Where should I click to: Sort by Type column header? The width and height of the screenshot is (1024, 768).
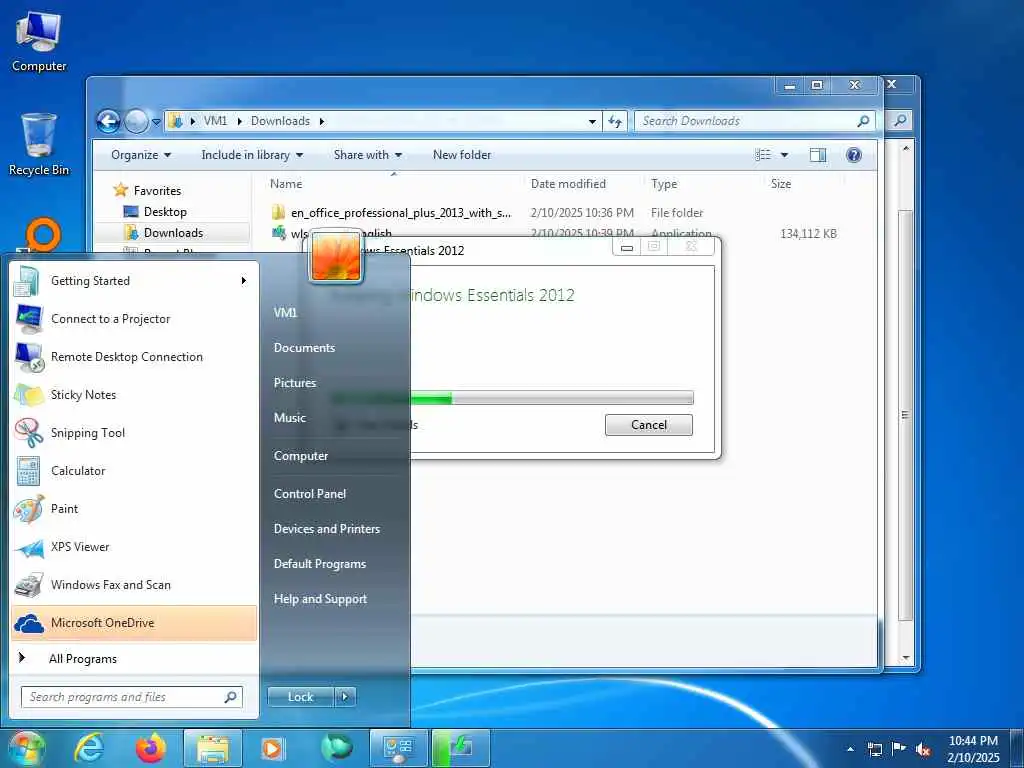pyautogui.click(x=664, y=184)
